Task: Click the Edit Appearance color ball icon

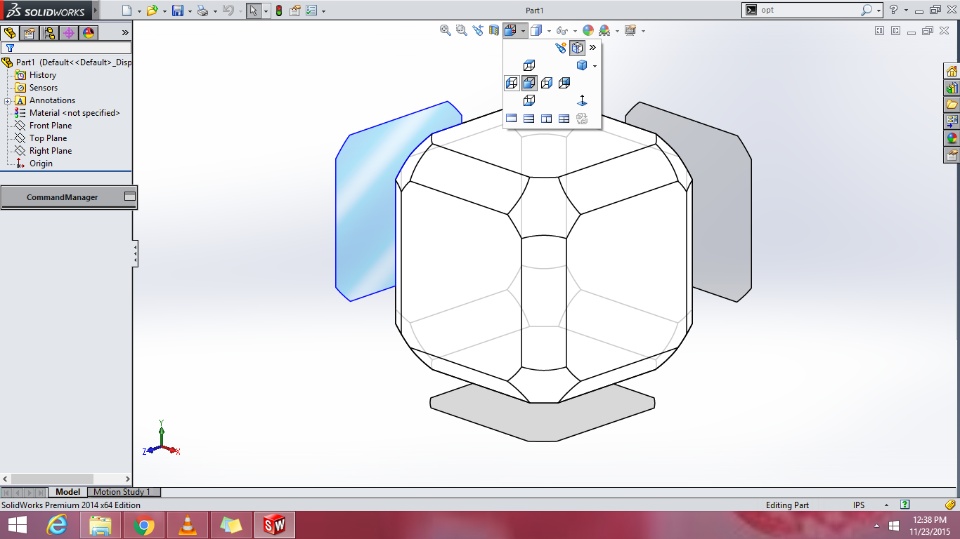Action: coord(588,30)
